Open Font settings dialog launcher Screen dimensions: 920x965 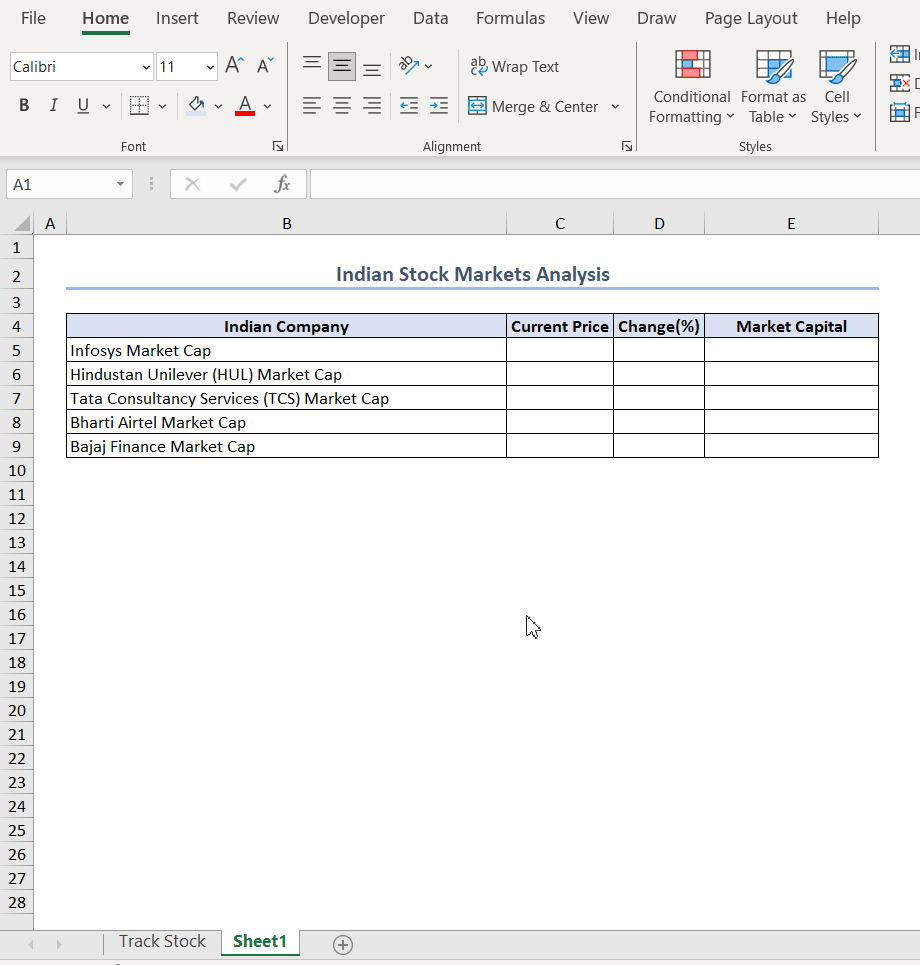[278, 146]
